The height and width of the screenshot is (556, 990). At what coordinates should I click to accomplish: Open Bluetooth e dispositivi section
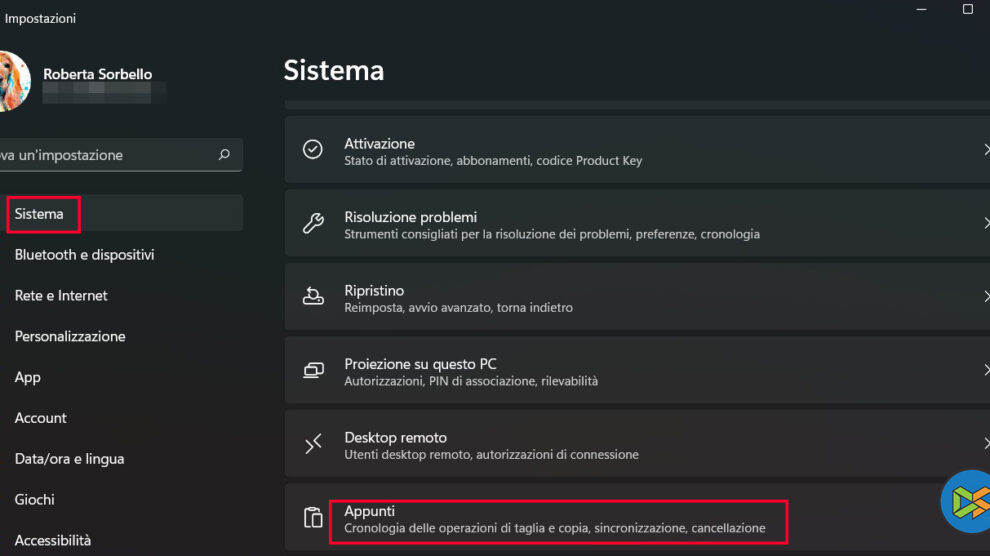pyautogui.click(x=85, y=255)
